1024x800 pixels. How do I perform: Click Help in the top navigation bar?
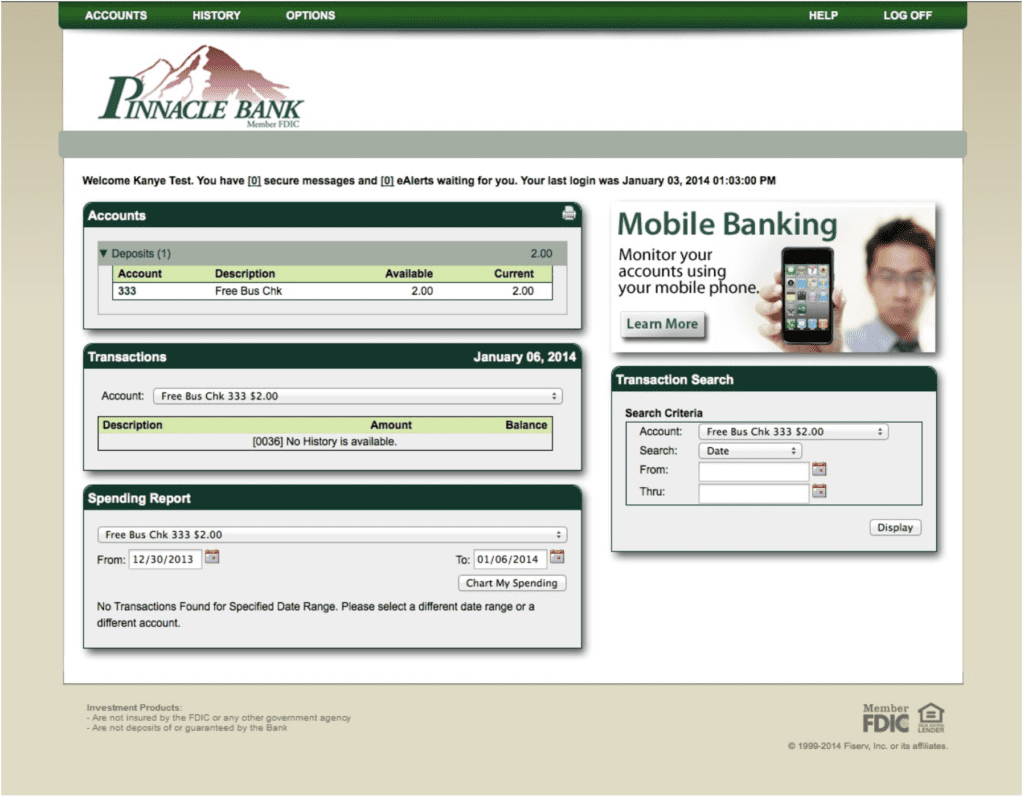click(823, 15)
